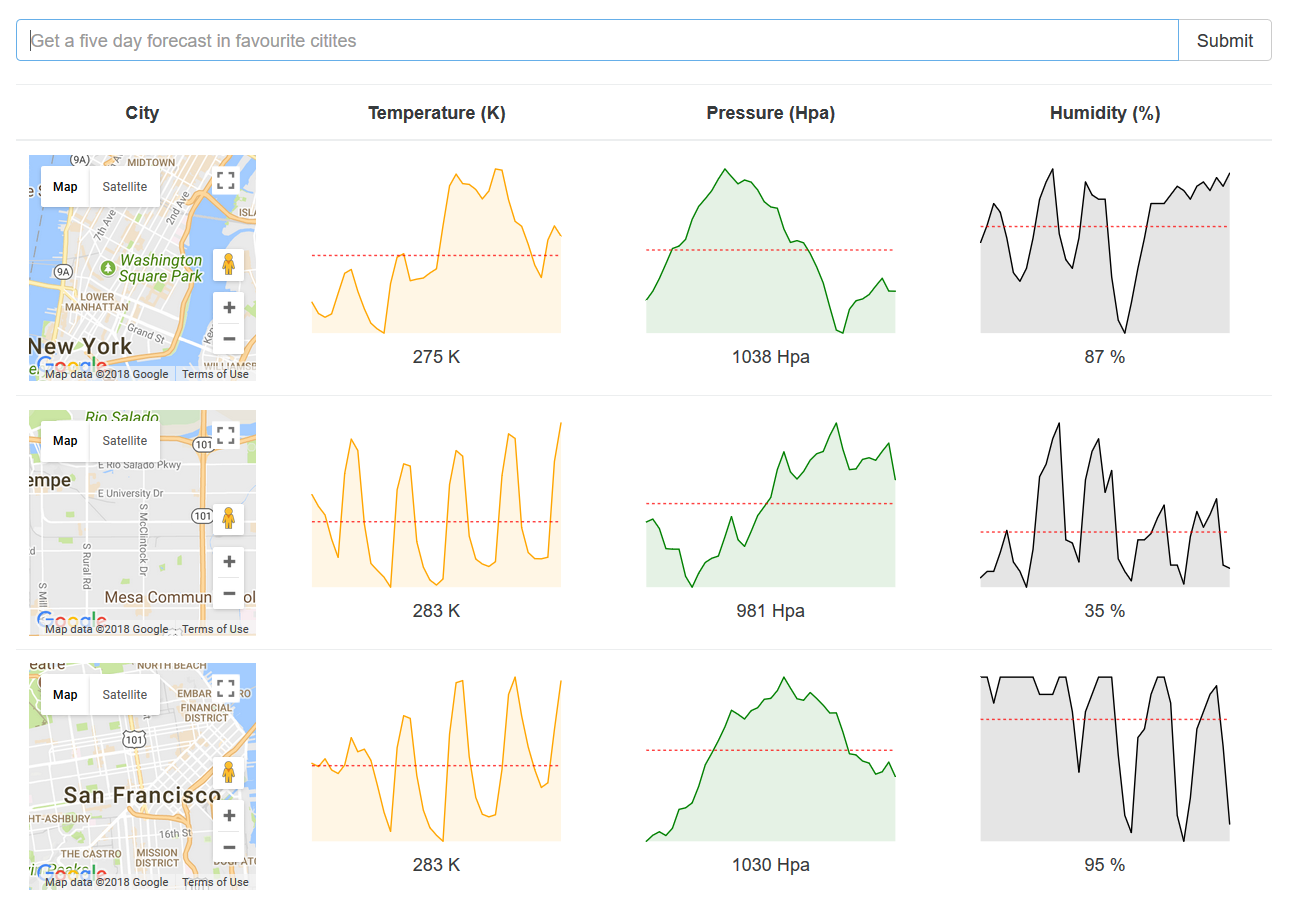Click the Tempe pressure chart
This screenshot has height=919, width=1297.
click(770, 504)
